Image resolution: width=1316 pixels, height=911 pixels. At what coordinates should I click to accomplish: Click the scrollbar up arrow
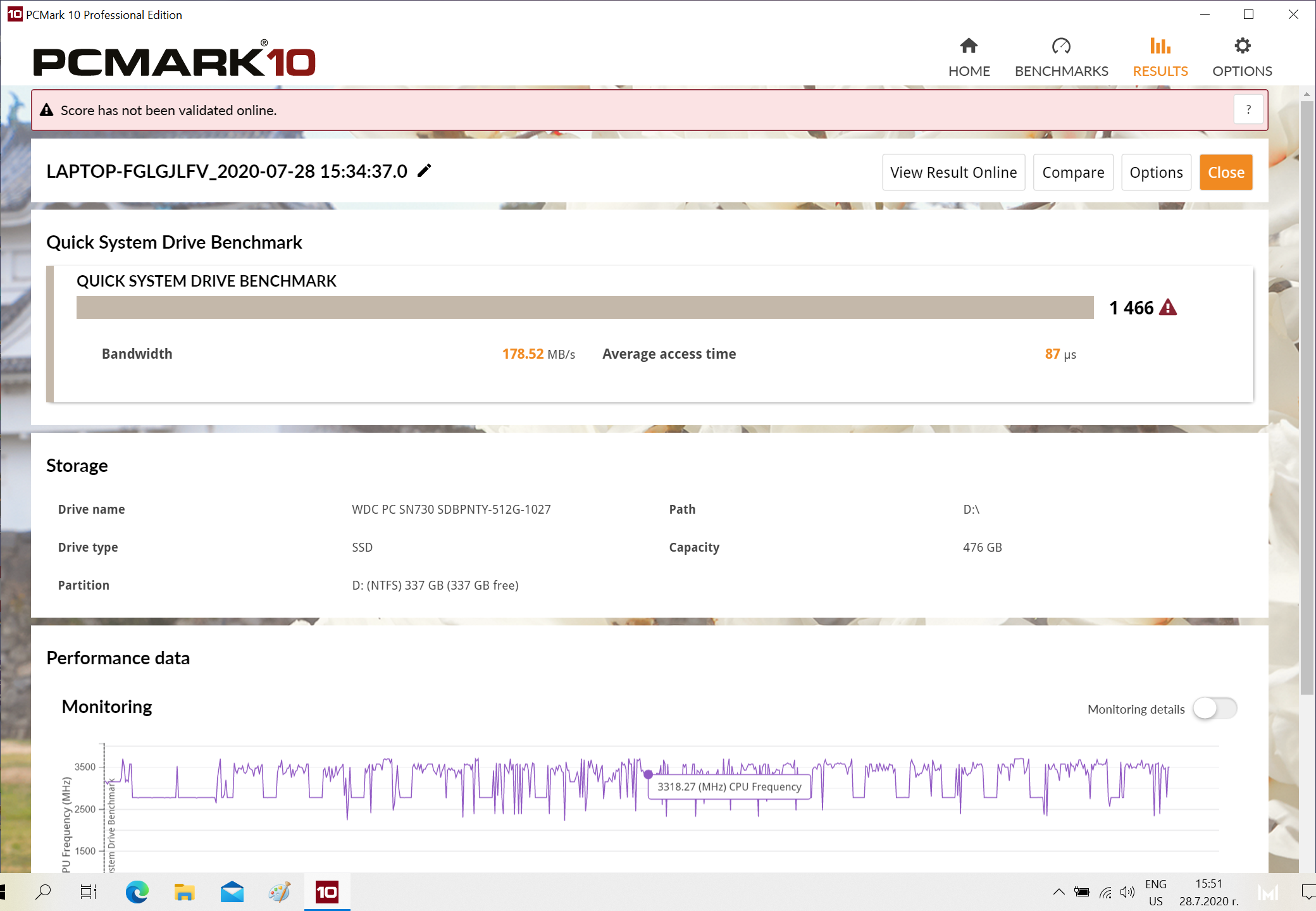point(1307,95)
